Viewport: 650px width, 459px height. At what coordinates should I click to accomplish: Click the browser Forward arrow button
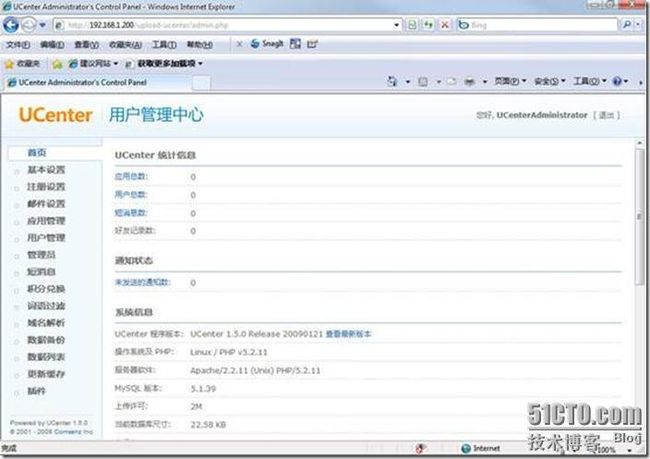29,25
